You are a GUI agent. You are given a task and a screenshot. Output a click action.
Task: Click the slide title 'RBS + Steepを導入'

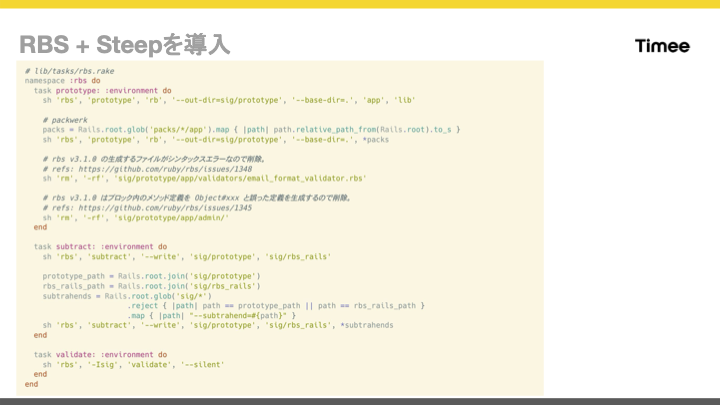pyautogui.click(x=124, y=45)
